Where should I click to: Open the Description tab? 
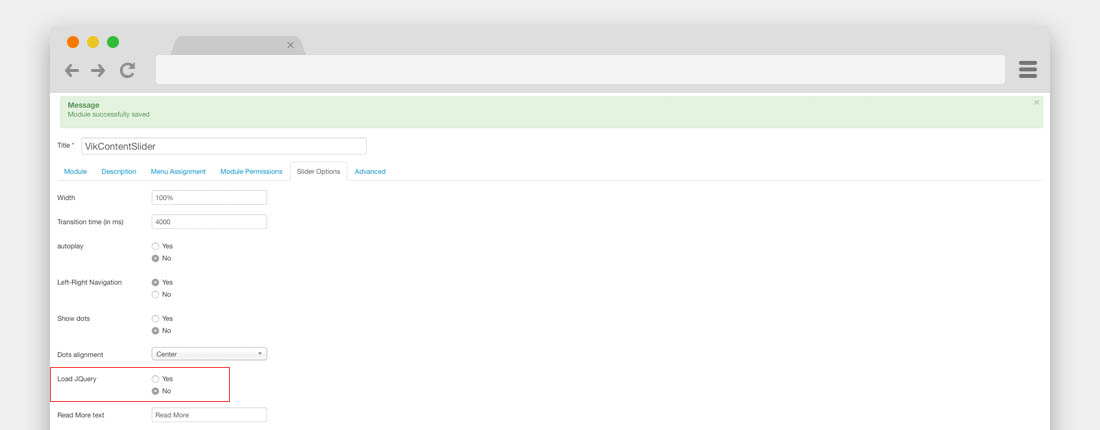(118, 172)
